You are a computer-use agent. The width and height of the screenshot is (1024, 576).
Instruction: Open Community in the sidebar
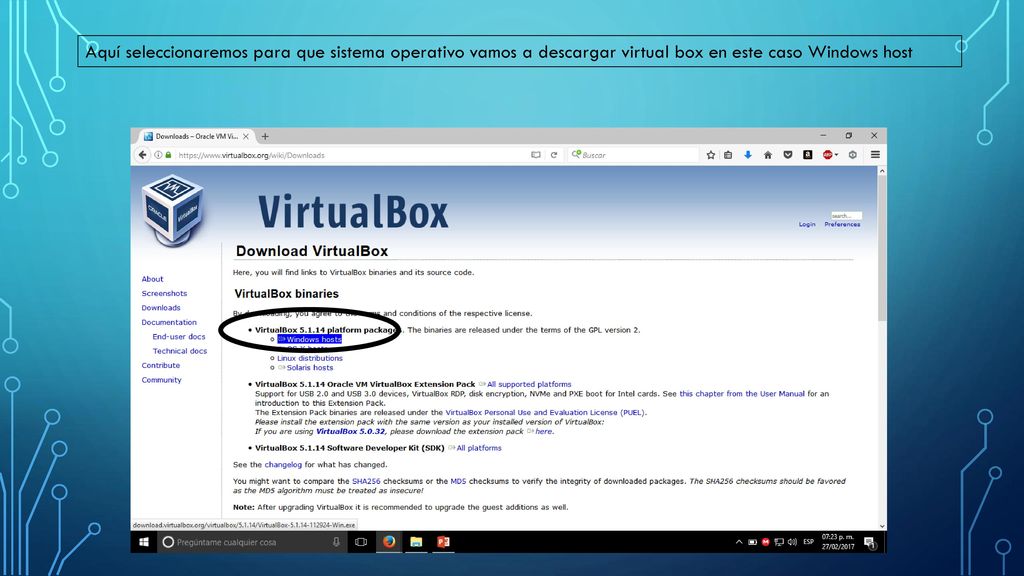(161, 379)
